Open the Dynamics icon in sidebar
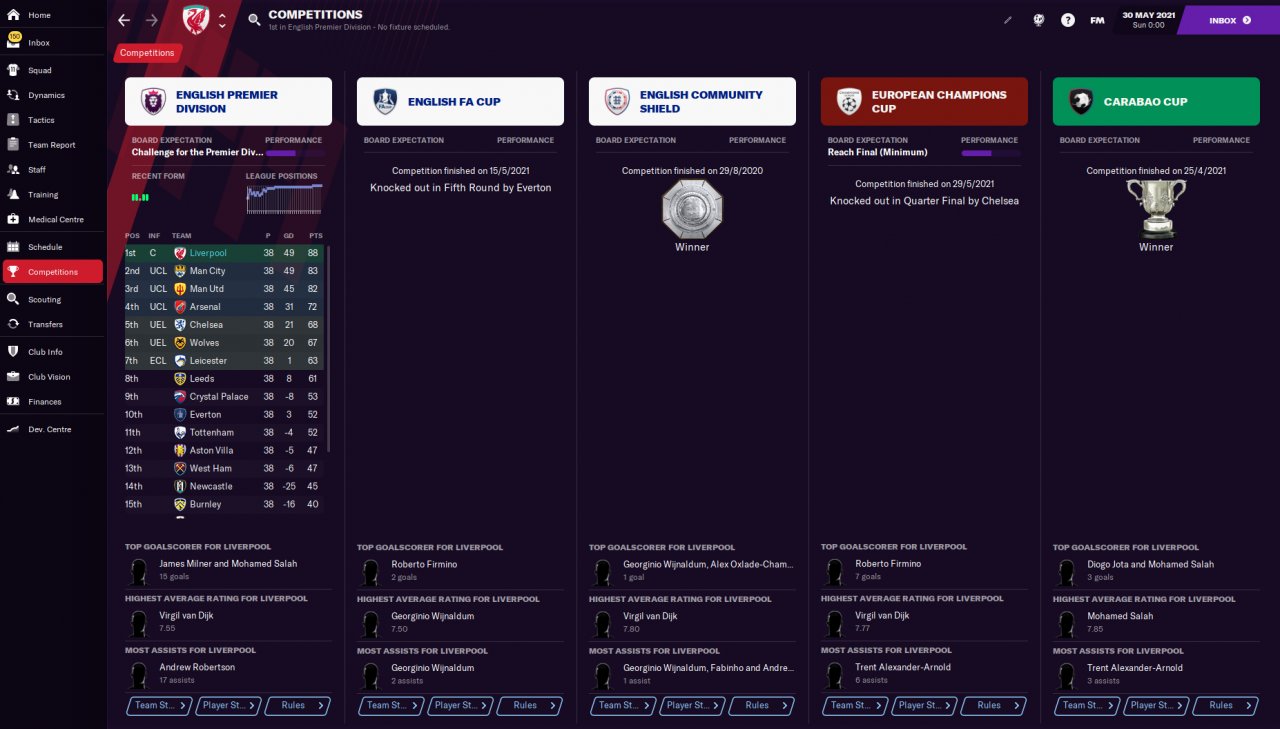Screen dimensions: 1280x729 point(13,96)
